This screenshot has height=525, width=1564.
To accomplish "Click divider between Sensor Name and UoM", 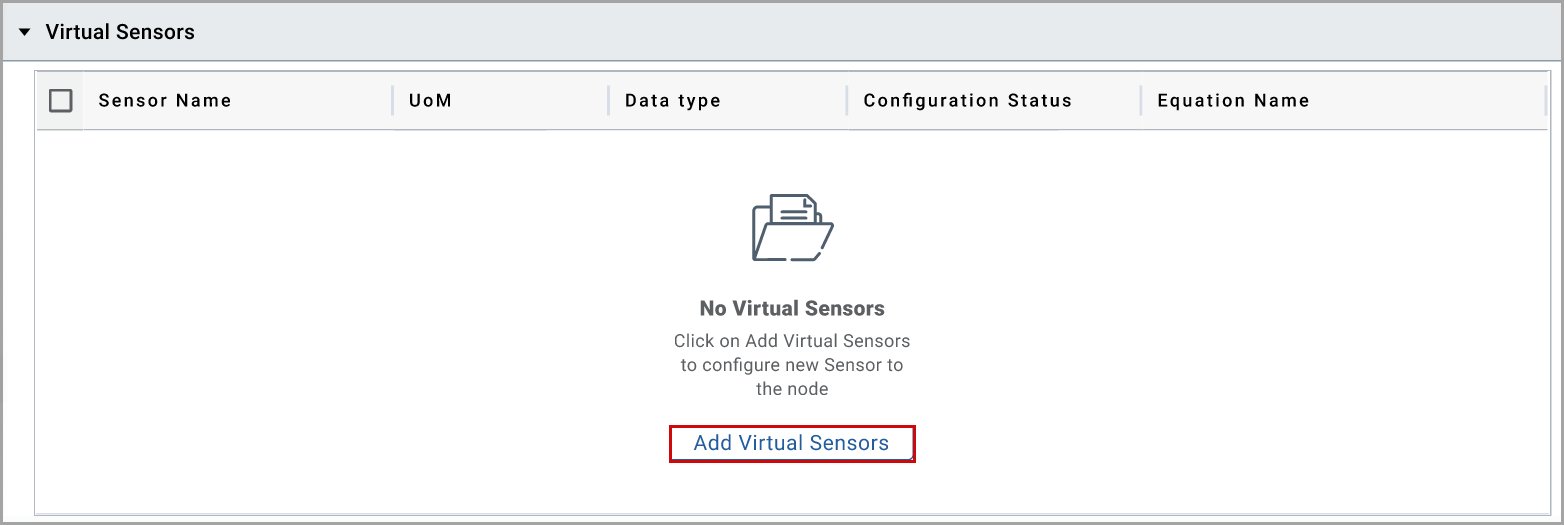I will (x=392, y=100).
